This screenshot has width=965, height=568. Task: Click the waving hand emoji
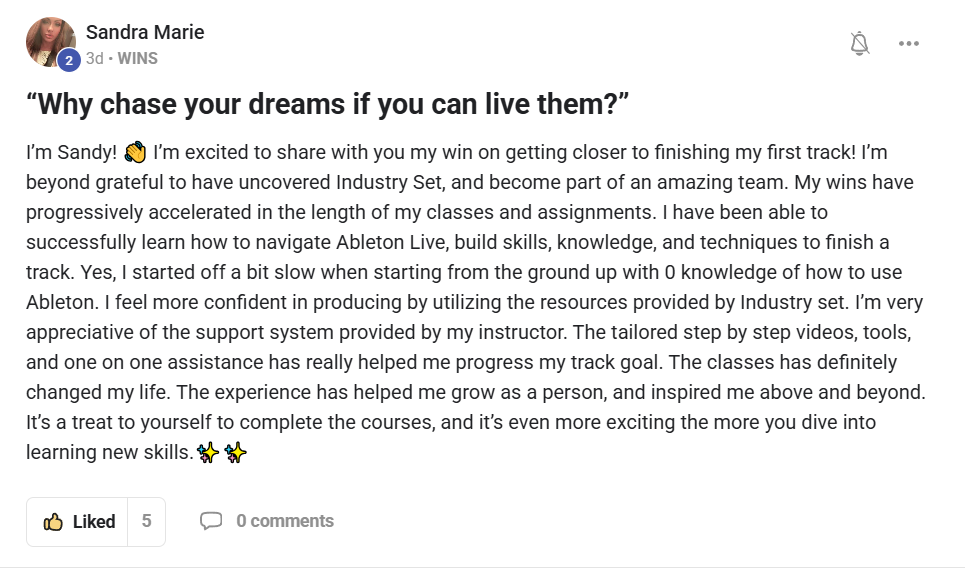136,153
